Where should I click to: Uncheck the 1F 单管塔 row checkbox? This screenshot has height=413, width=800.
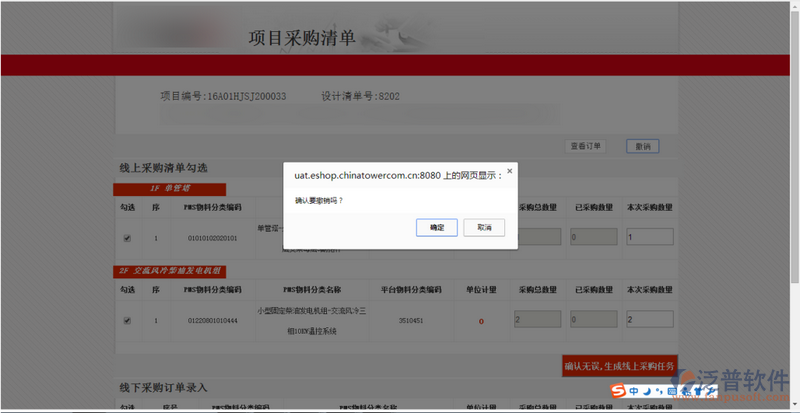point(126,238)
